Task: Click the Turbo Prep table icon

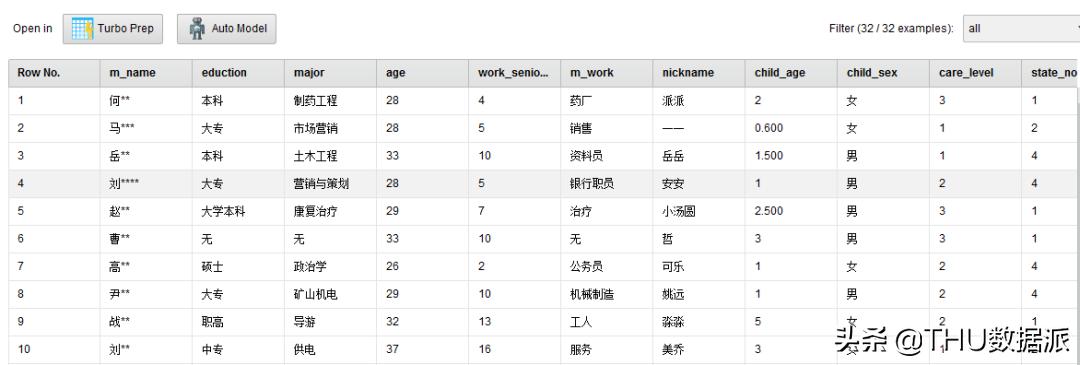Action: (x=82, y=29)
